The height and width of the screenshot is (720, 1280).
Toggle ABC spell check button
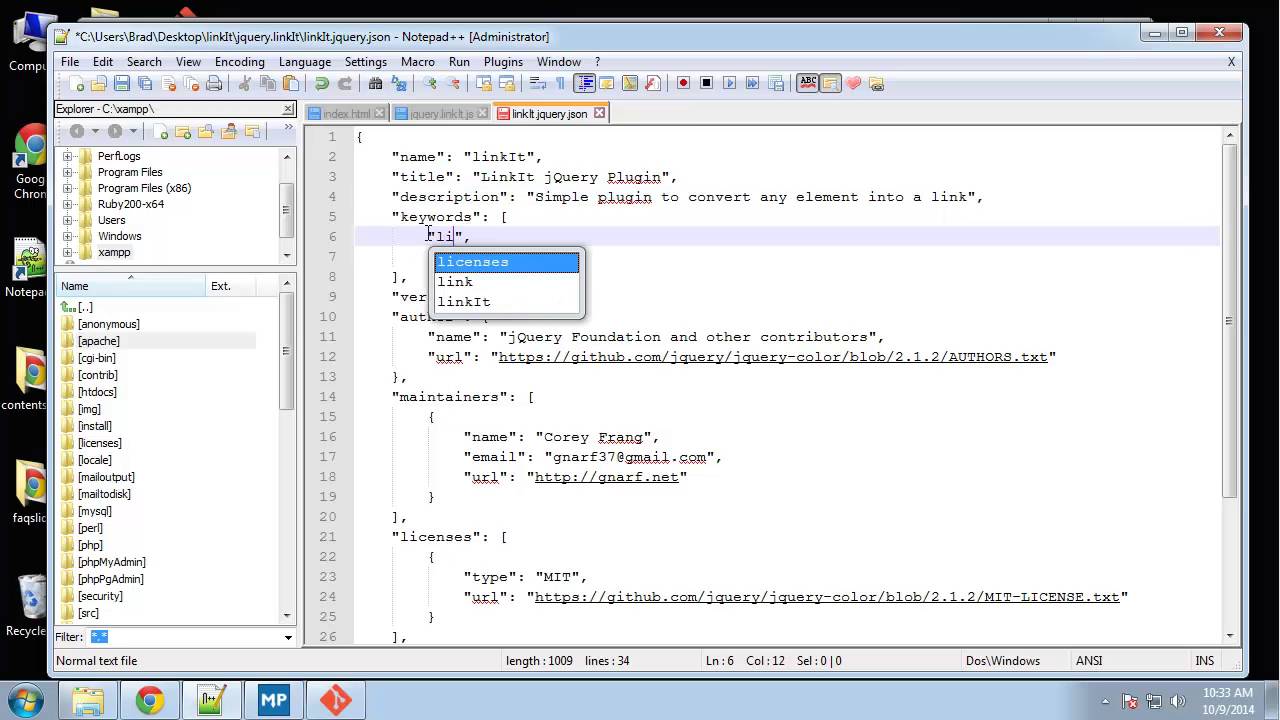(808, 83)
